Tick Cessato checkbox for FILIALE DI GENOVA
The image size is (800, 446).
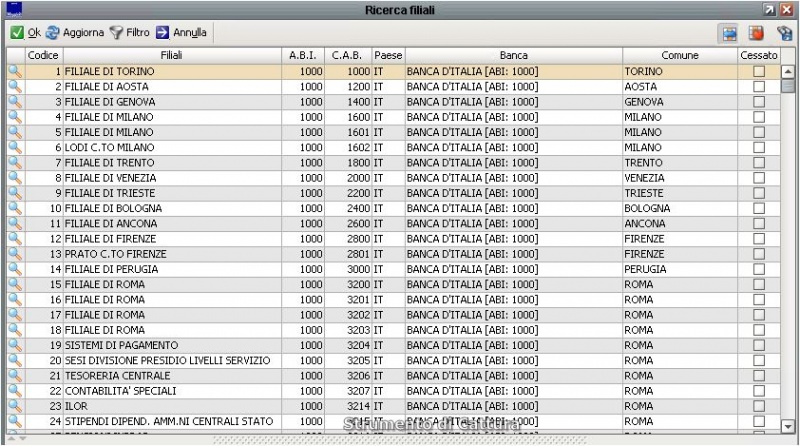(x=759, y=102)
